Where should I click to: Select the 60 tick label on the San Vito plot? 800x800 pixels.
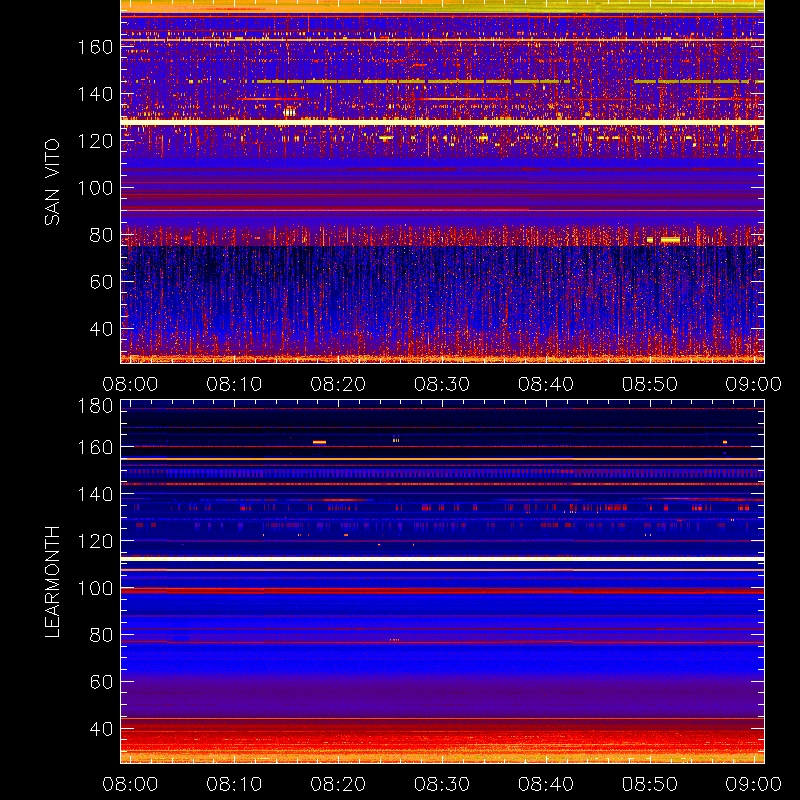click(x=101, y=282)
